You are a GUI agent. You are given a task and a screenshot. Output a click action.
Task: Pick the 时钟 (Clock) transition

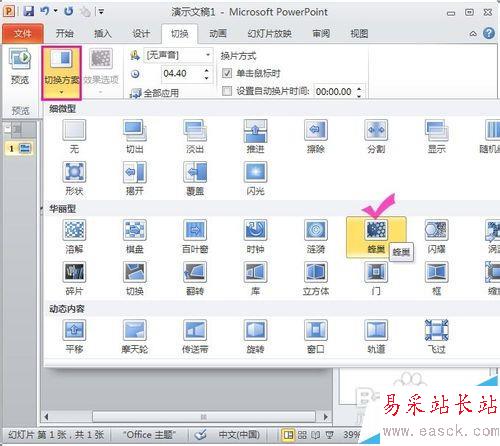click(x=255, y=237)
